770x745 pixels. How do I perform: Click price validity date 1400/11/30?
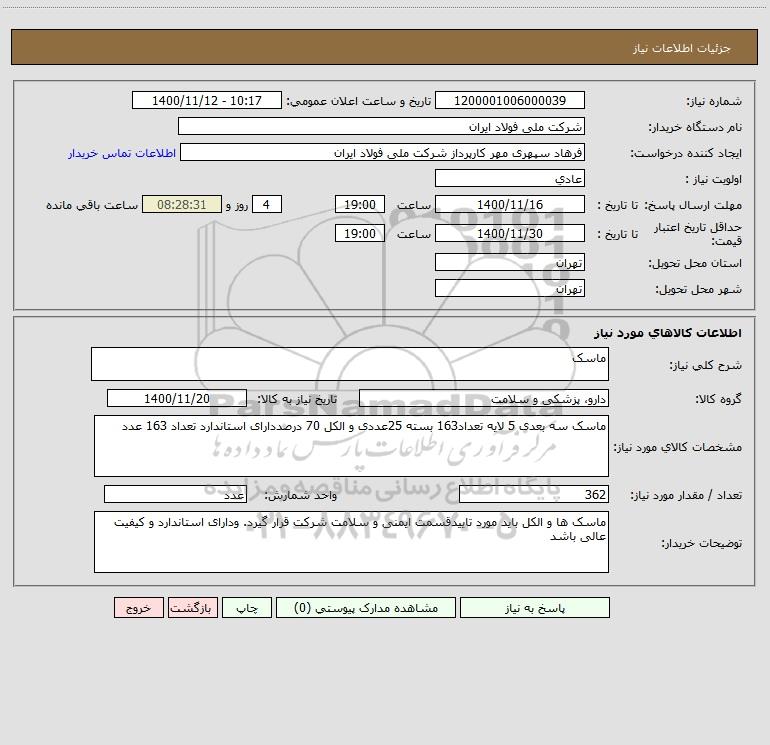(x=510, y=233)
